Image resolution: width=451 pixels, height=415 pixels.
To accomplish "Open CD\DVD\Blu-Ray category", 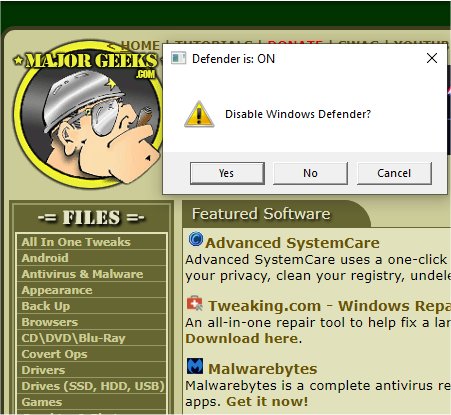I will coord(91,338).
